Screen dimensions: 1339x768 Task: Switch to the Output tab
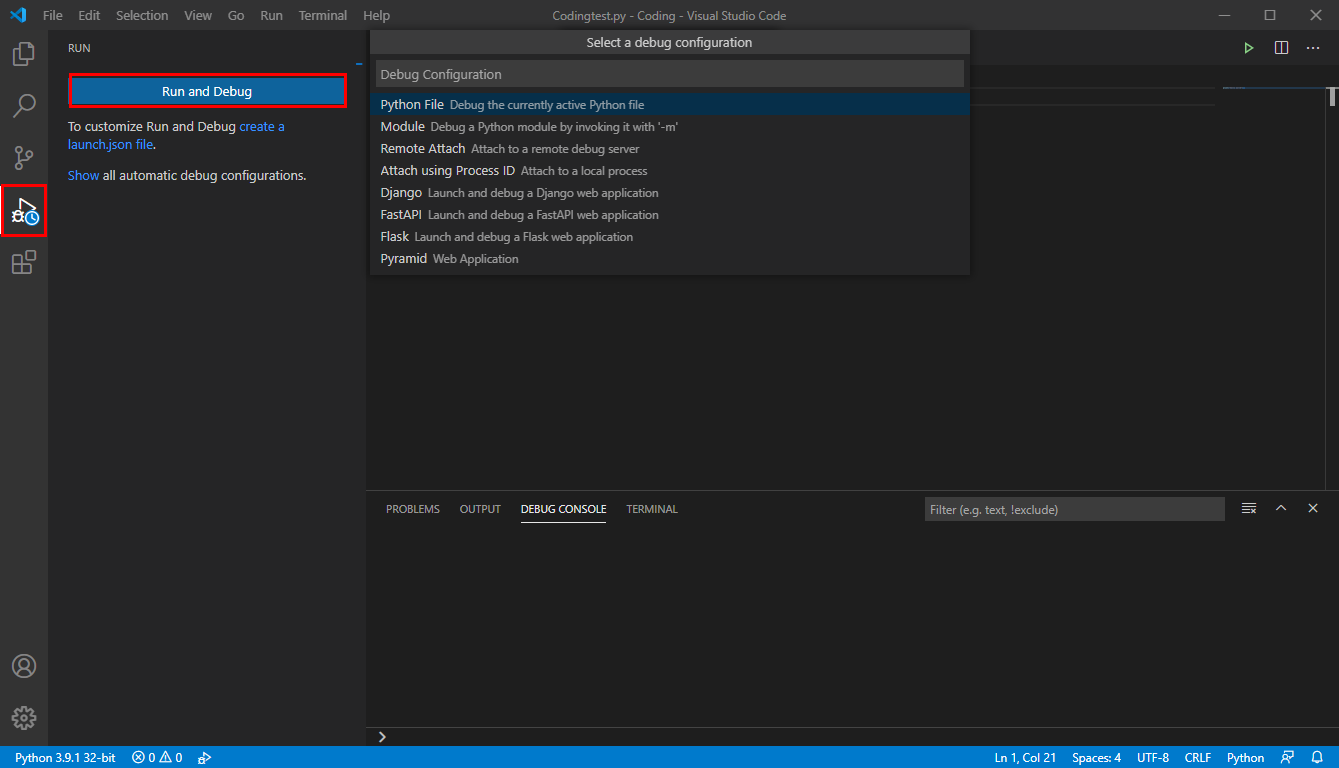480,509
